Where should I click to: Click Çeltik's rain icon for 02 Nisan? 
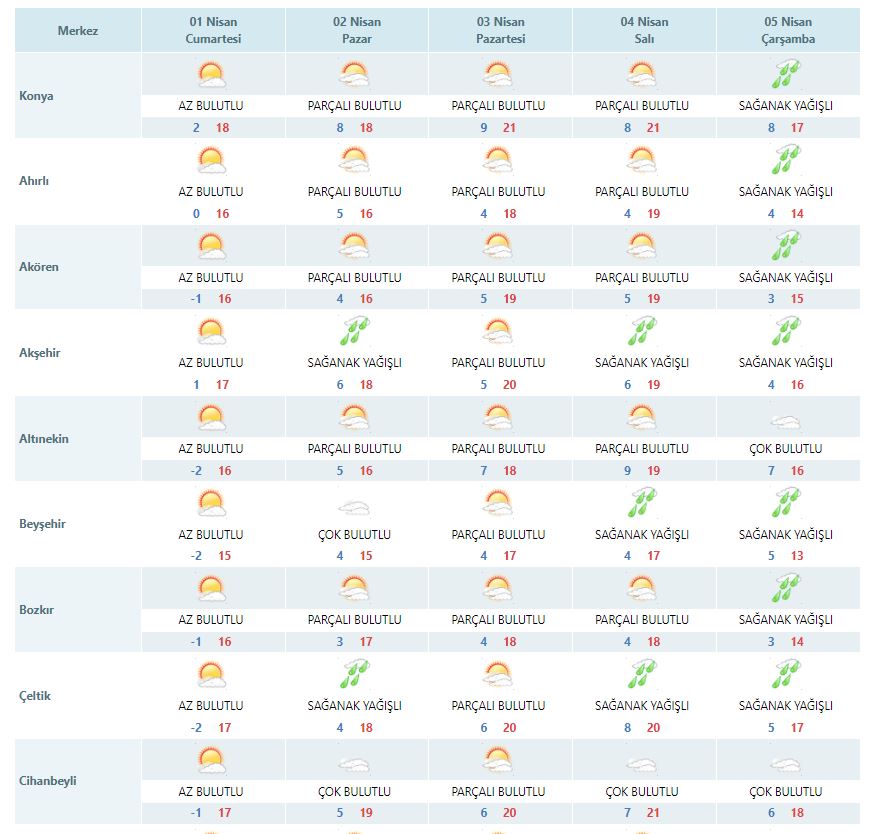click(355, 676)
